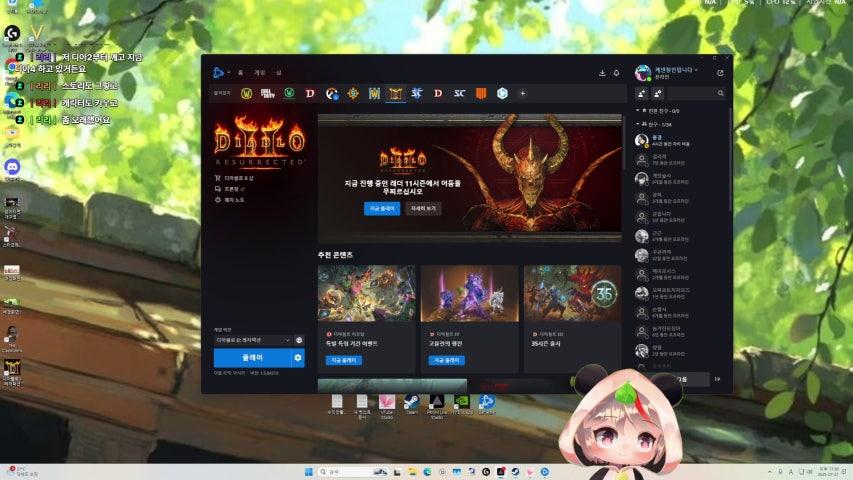Click the friend settings icon beside add-friend
Screen dimensions: 853x480
tap(658, 94)
